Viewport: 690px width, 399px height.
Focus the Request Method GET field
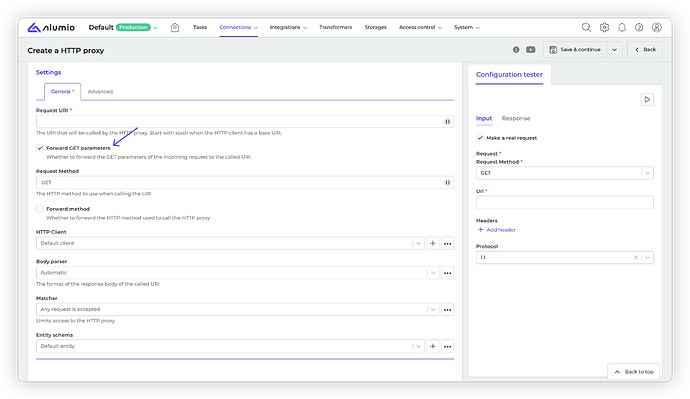tap(245, 183)
